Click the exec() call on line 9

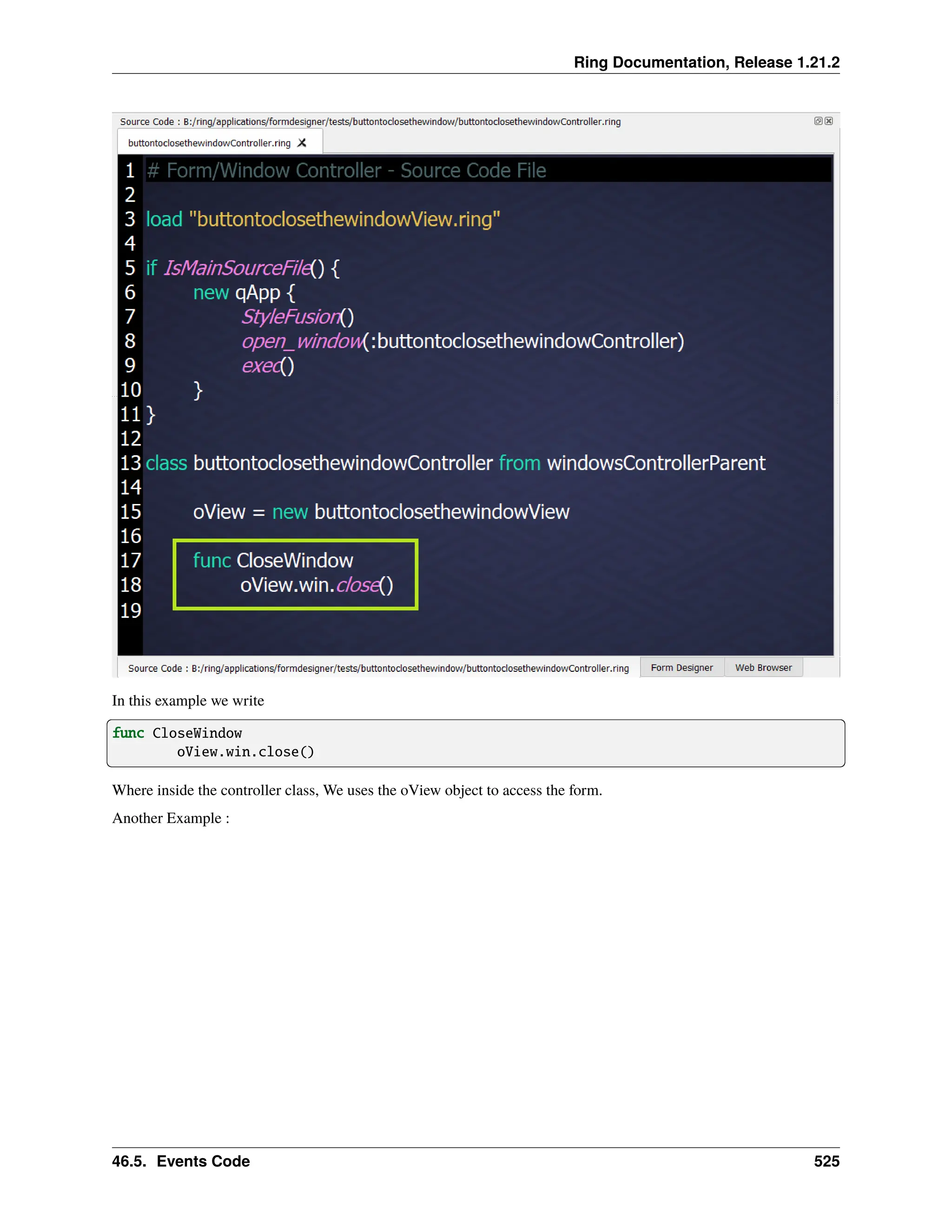(x=268, y=365)
